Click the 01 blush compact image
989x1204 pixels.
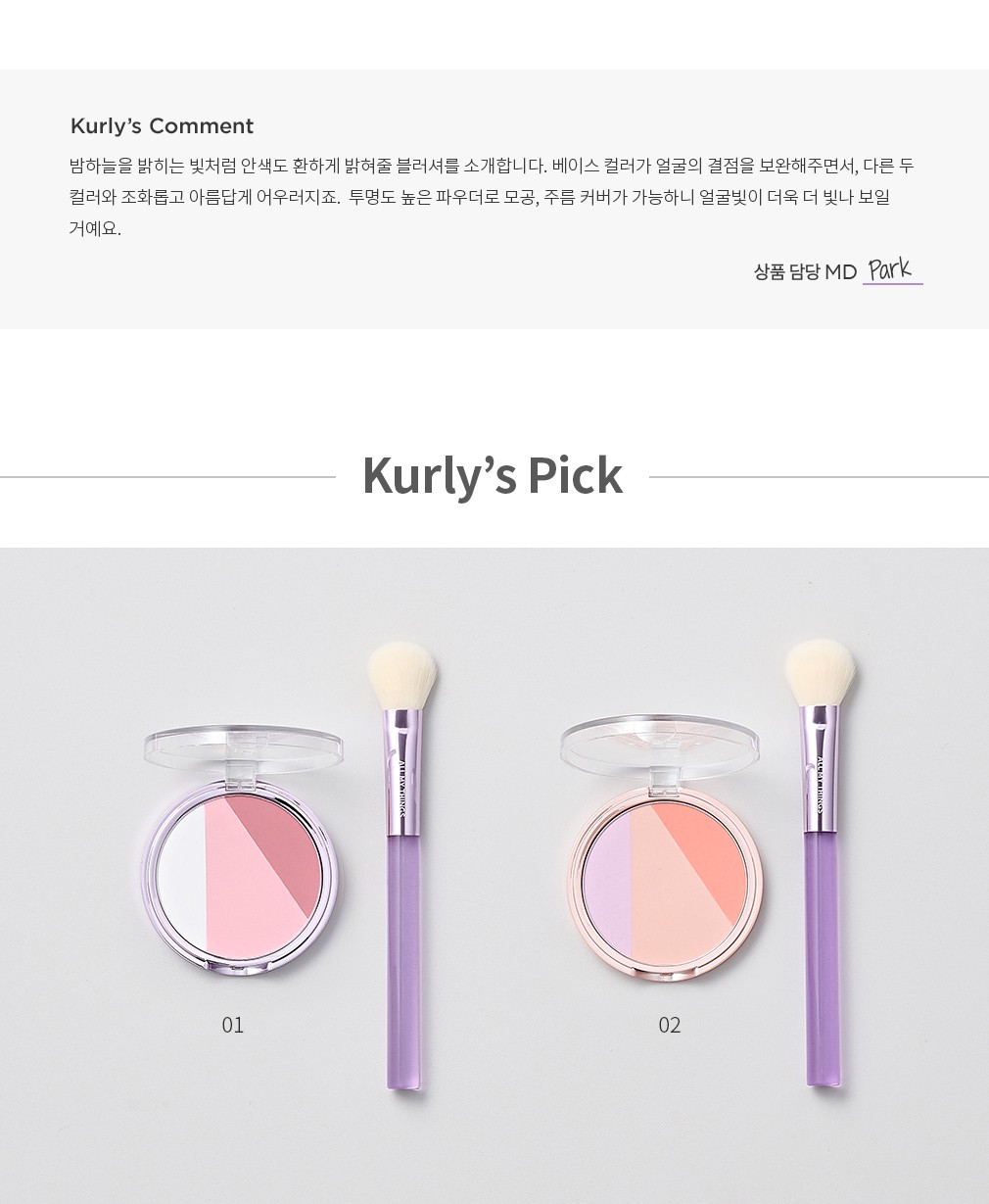tap(244, 850)
